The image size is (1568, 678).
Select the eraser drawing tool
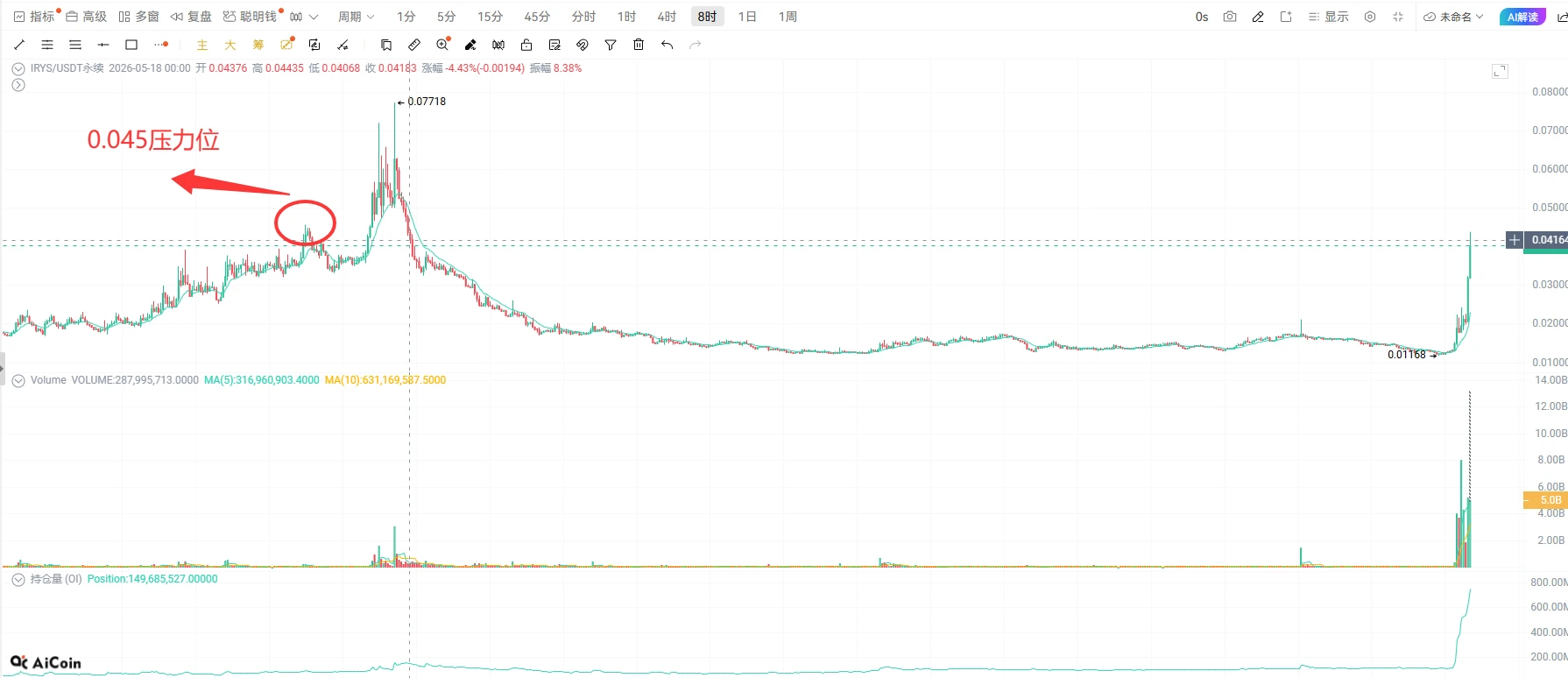click(x=470, y=45)
